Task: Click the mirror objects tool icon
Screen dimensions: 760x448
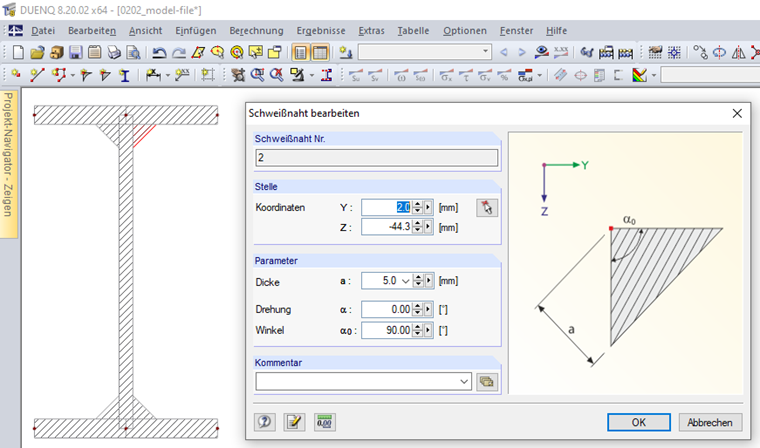Action: tap(738, 52)
